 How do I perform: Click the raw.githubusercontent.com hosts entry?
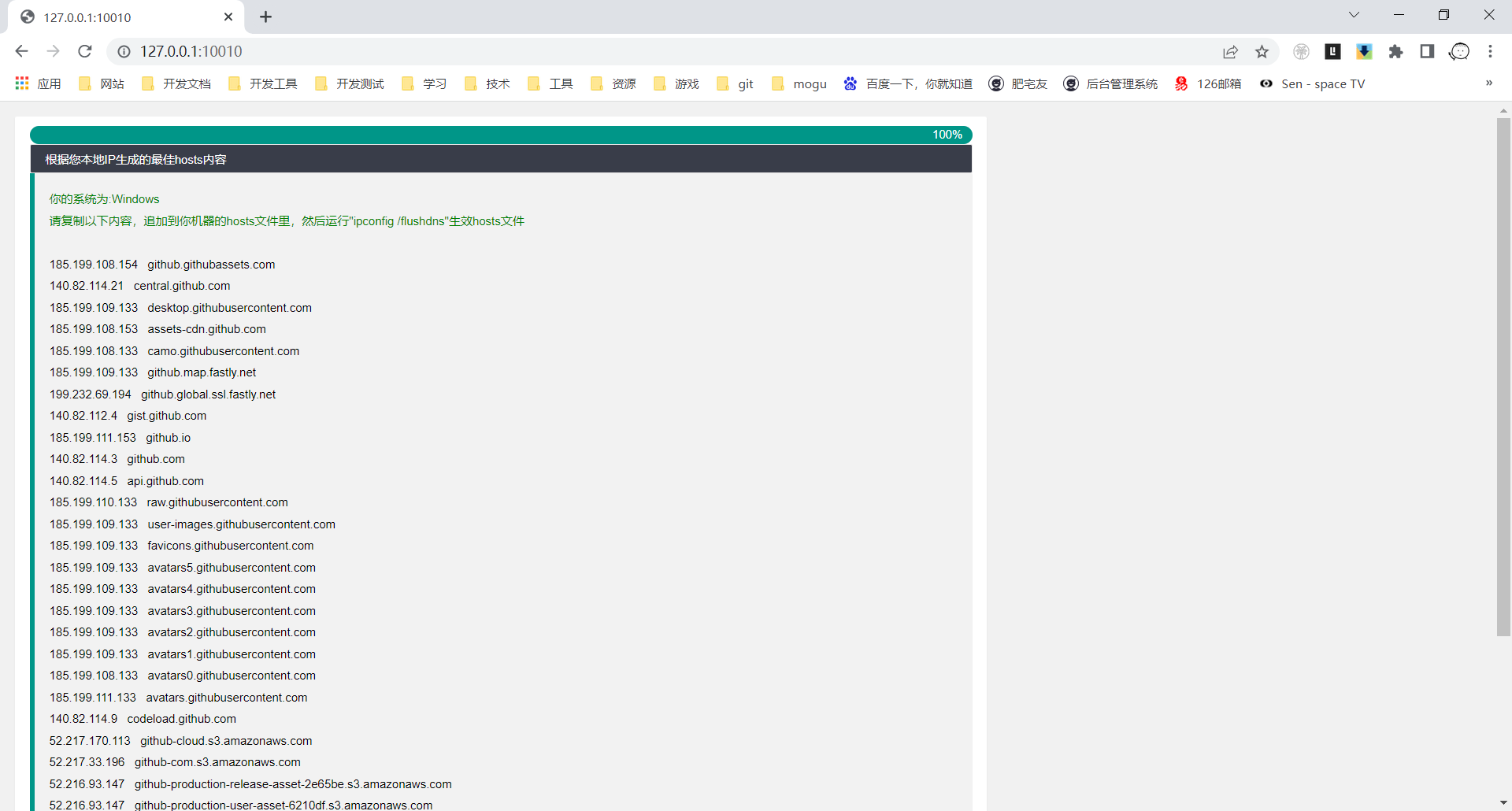(x=169, y=502)
